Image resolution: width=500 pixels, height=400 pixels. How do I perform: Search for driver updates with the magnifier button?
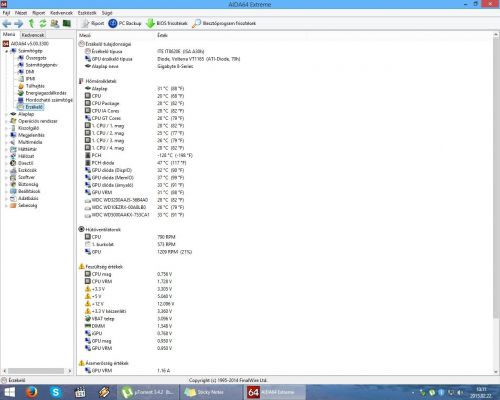click(224, 23)
